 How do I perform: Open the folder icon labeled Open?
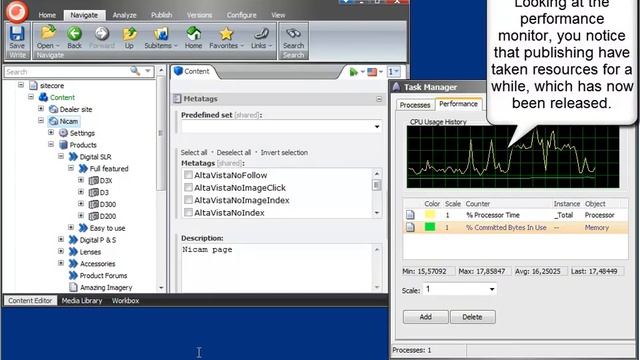tap(48, 33)
